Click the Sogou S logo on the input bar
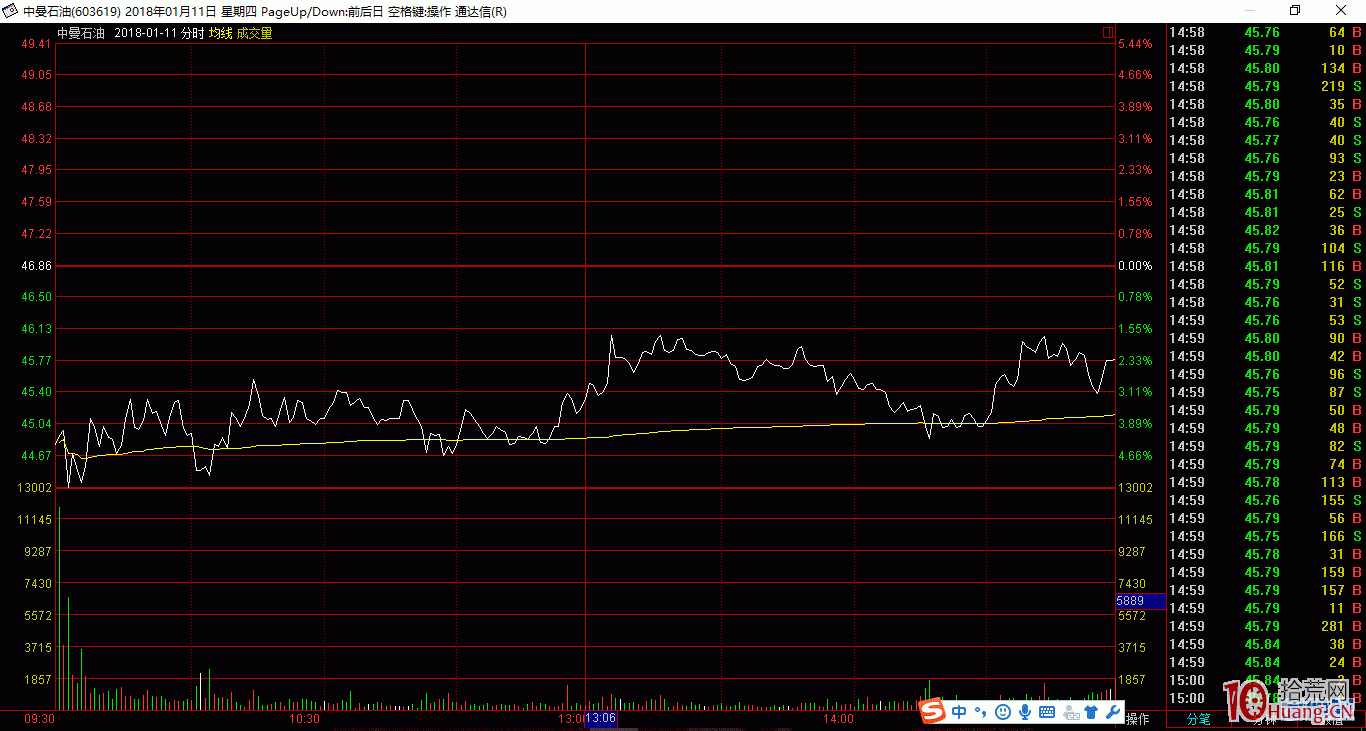The image size is (1366, 731). click(932, 711)
